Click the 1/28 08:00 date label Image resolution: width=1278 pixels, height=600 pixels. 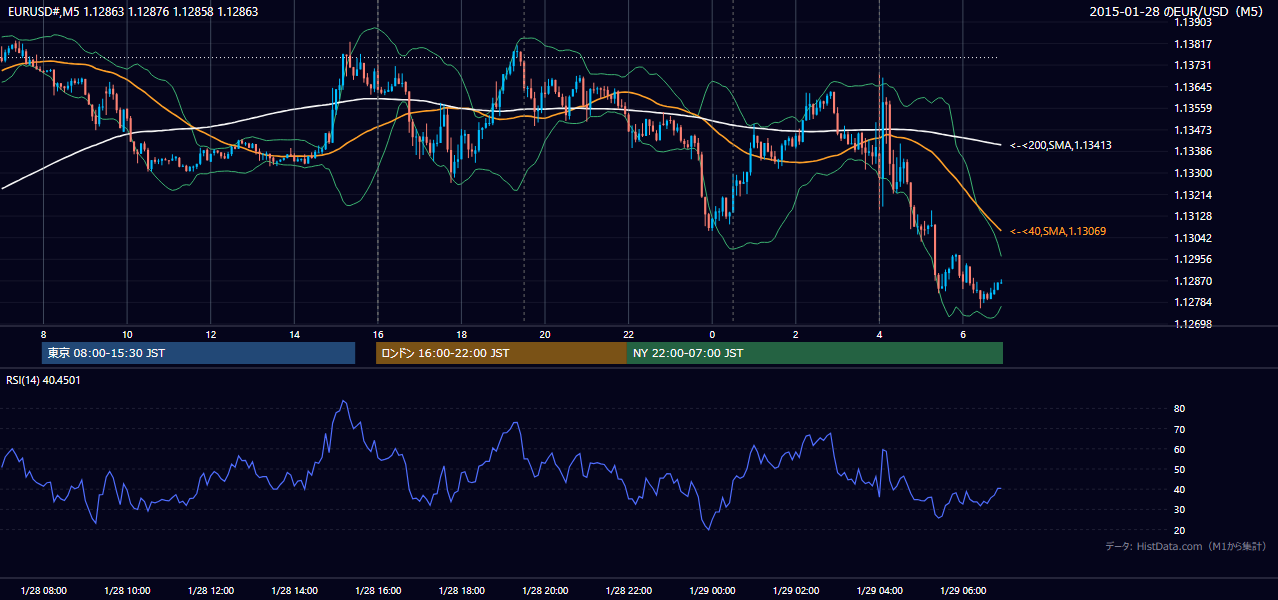pyautogui.click(x=43, y=591)
